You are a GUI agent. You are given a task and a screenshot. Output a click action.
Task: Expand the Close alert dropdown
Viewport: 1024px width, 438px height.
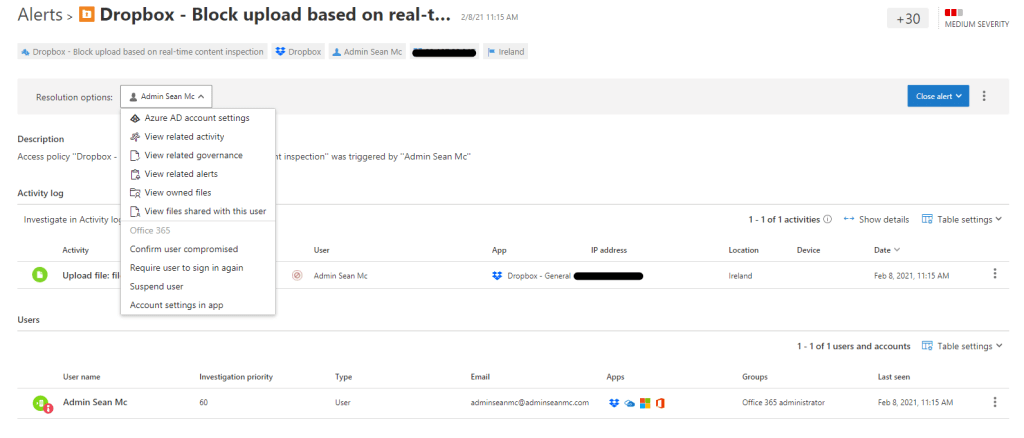939,96
